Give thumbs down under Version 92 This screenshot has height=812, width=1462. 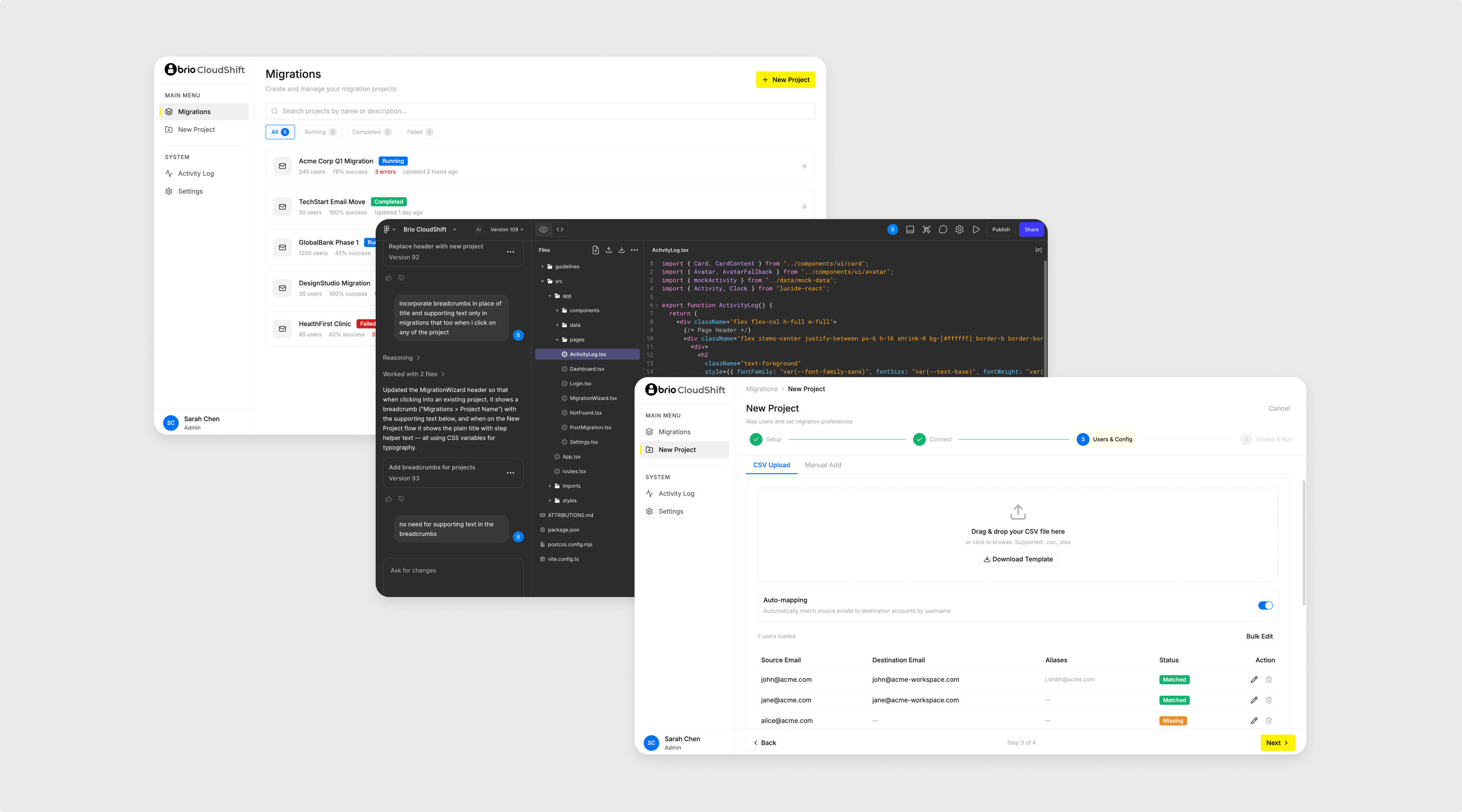tap(401, 277)
